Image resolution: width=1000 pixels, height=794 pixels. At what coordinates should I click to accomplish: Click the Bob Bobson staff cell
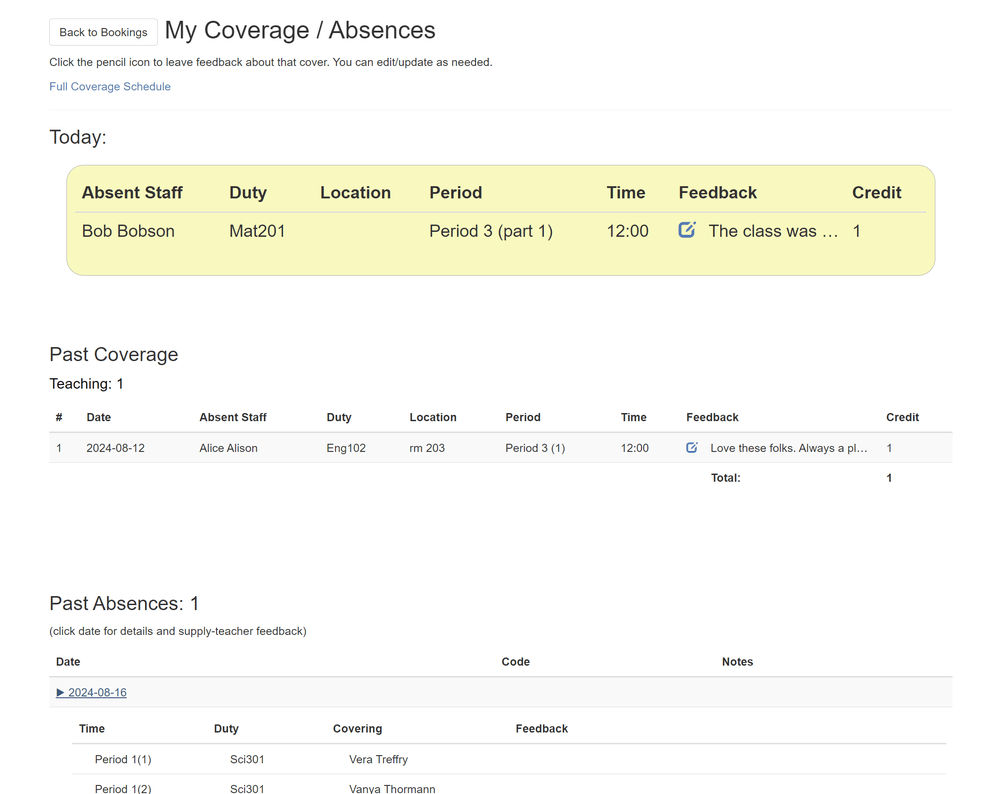pyautogui.click(x=128, y=231)
